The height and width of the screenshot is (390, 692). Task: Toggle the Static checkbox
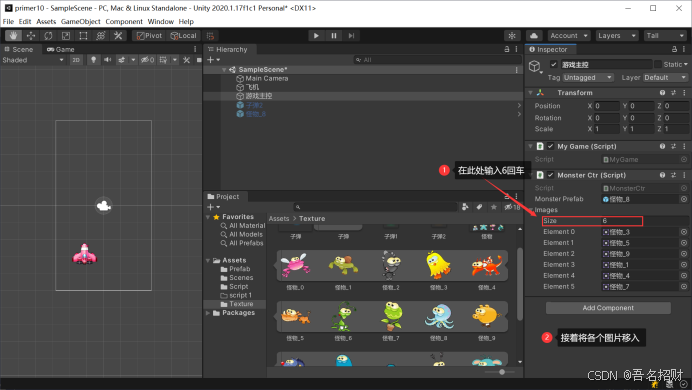(x=658, y=64)
